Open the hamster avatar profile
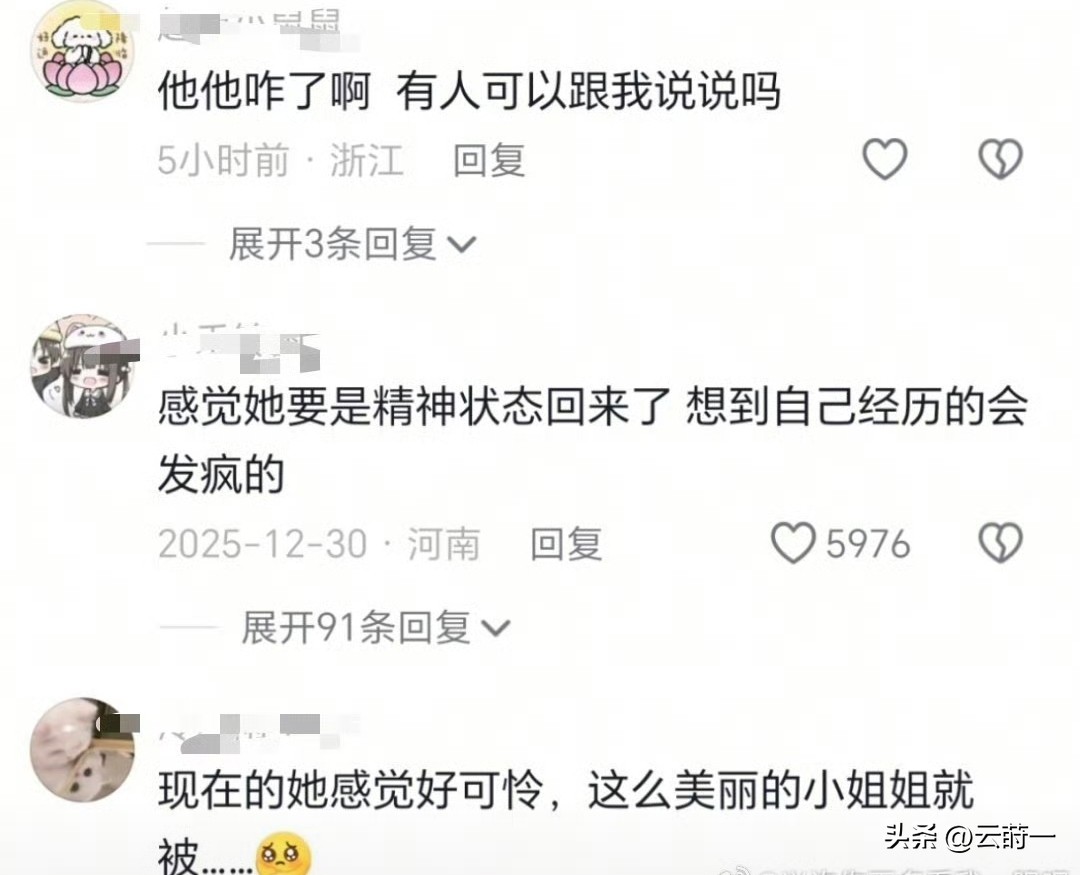Screen dimensions: 1080x875 (83, 750)
